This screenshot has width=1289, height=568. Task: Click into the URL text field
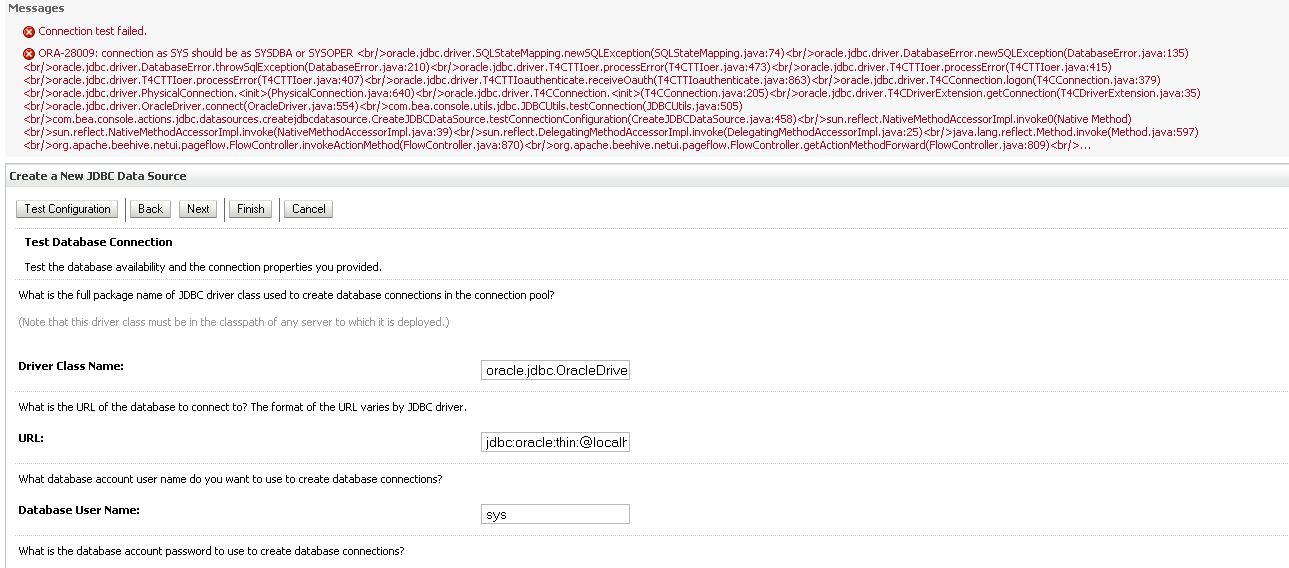tap(555, 442)
